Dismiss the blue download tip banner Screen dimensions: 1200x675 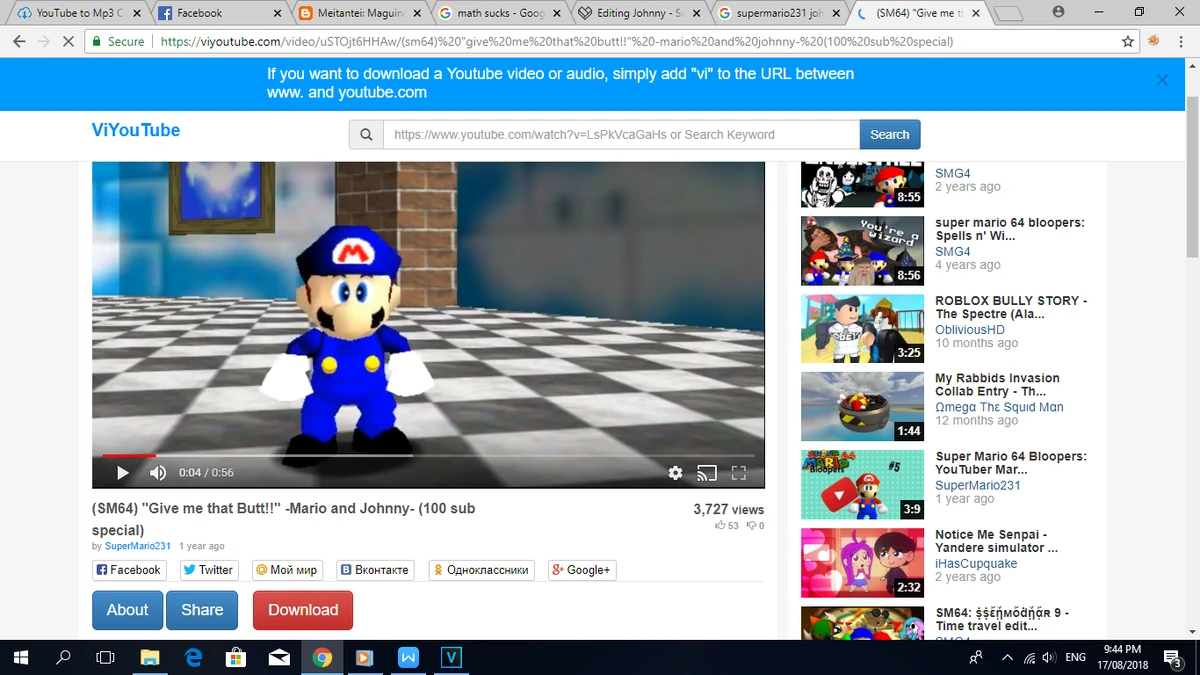coord(1162,80)
